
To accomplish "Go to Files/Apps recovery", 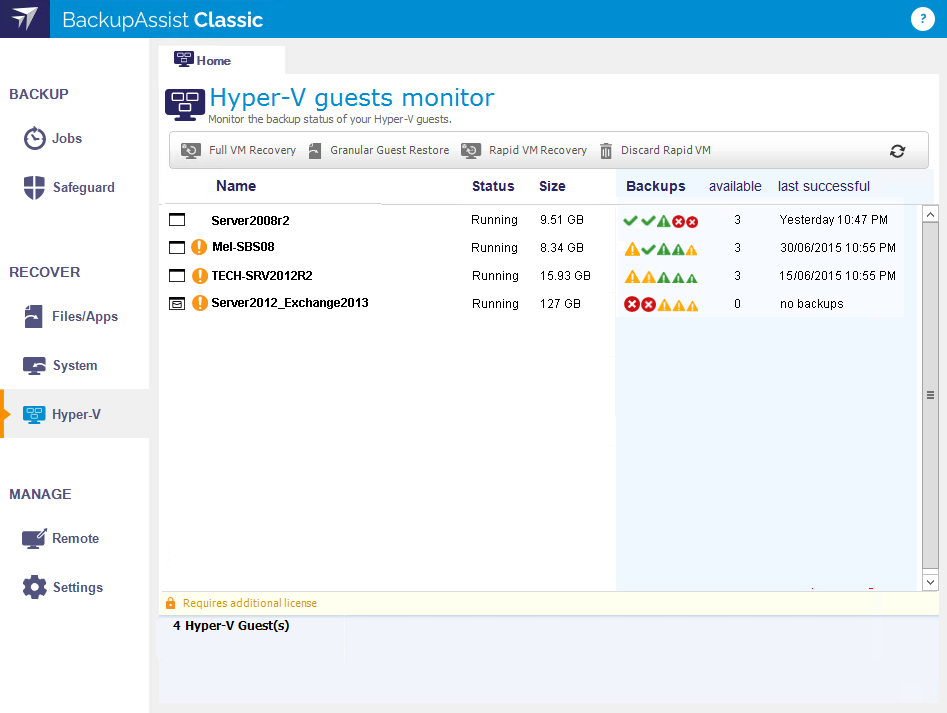I will coord(85,316).
